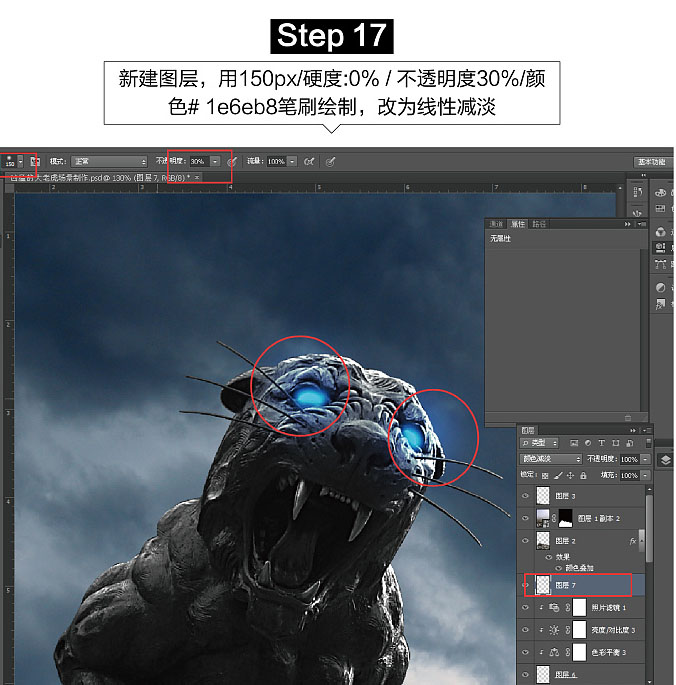Collapse the fx effects of 图层 2
This screenshot has width=676, height=685.
pos(641,541)
